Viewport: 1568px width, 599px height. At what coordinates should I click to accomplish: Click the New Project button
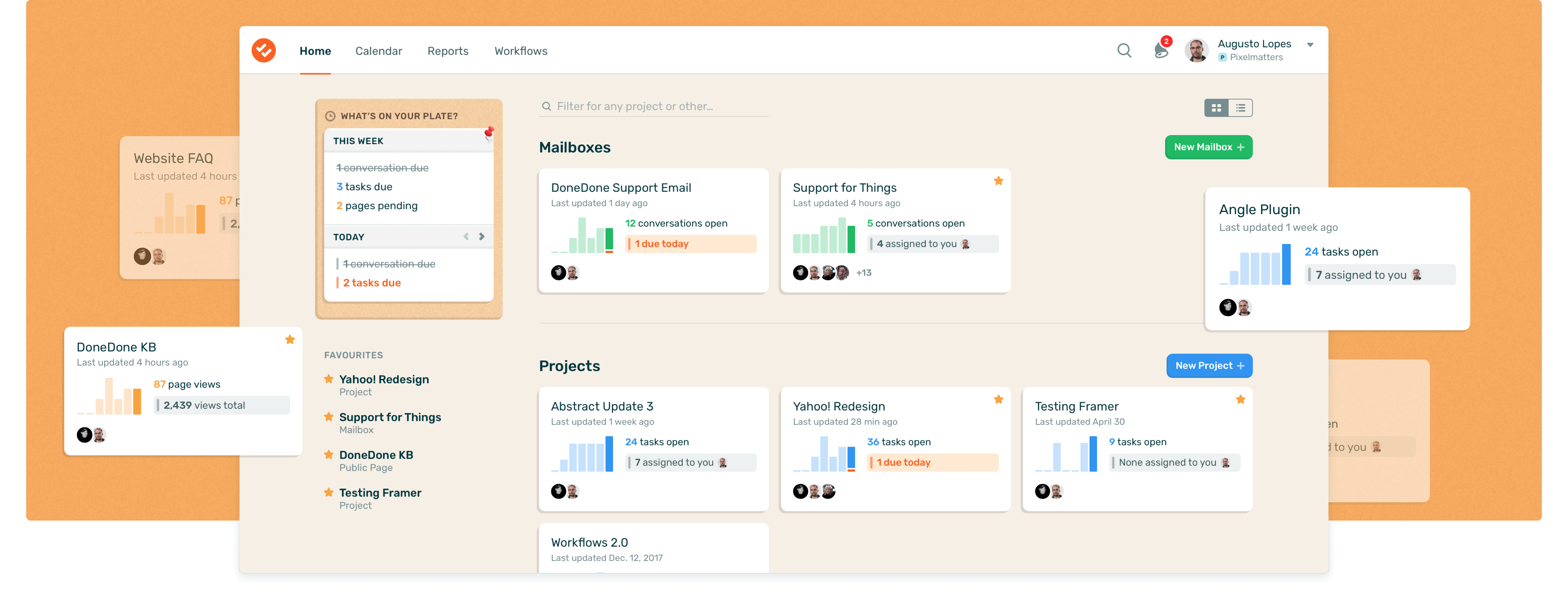click(x=1209, y=366)
